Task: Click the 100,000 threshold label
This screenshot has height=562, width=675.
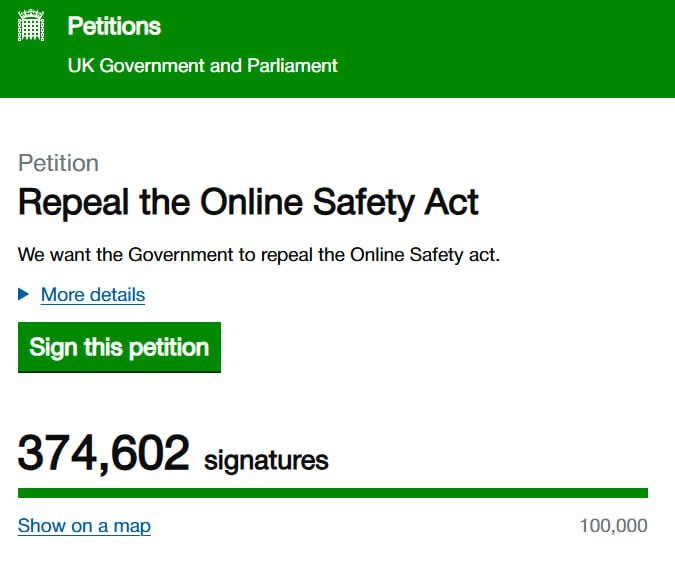Action: [x=613, y=526]
